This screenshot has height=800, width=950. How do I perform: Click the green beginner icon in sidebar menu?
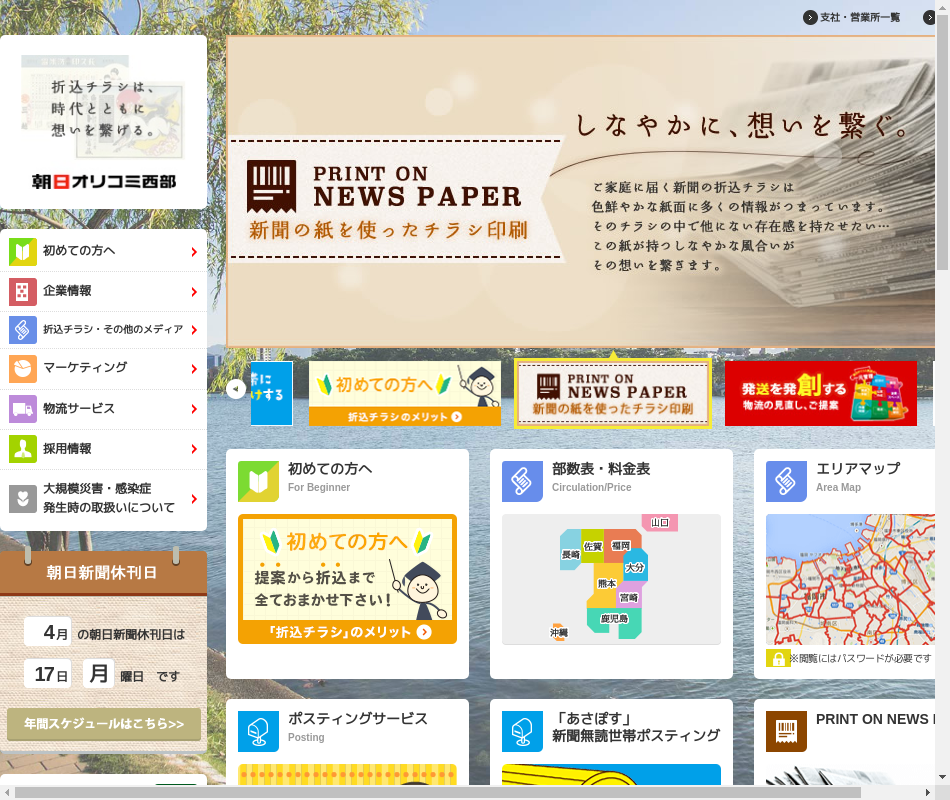22,252
